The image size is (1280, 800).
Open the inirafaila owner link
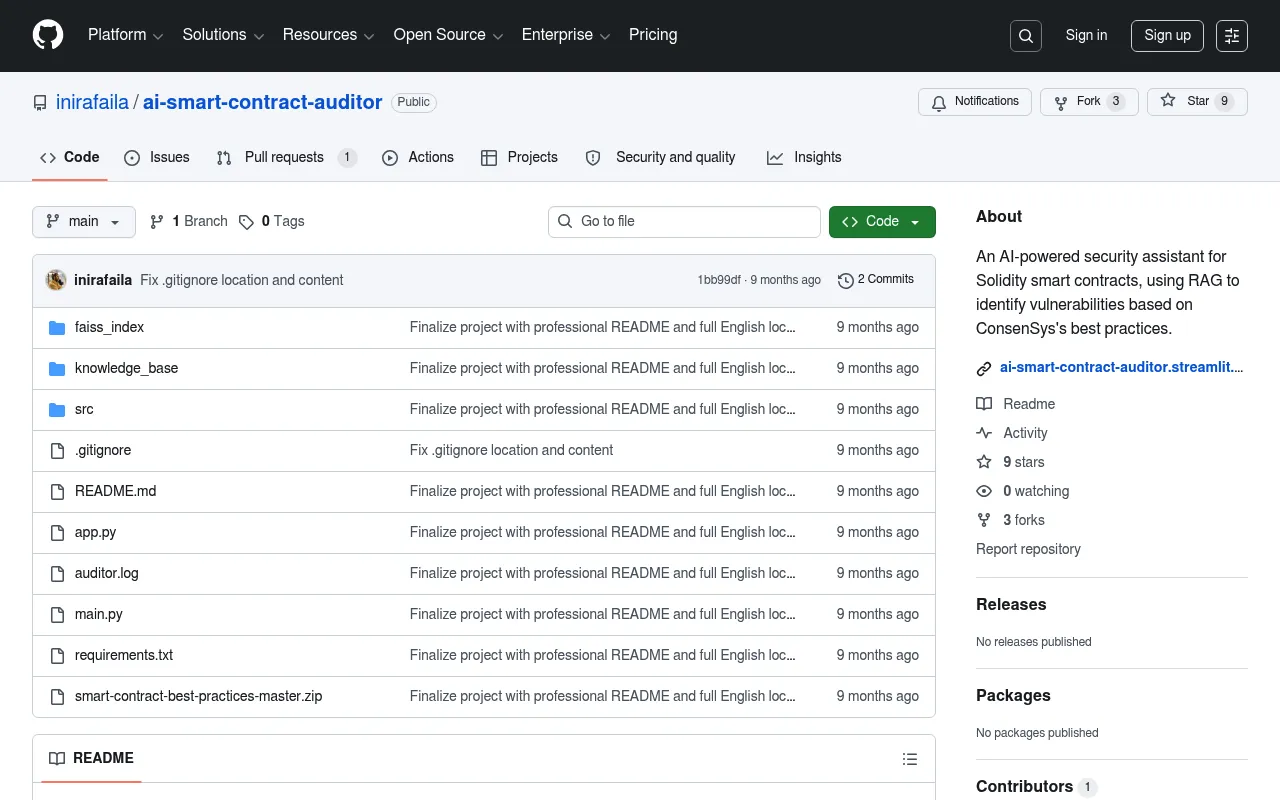[92, 102]
